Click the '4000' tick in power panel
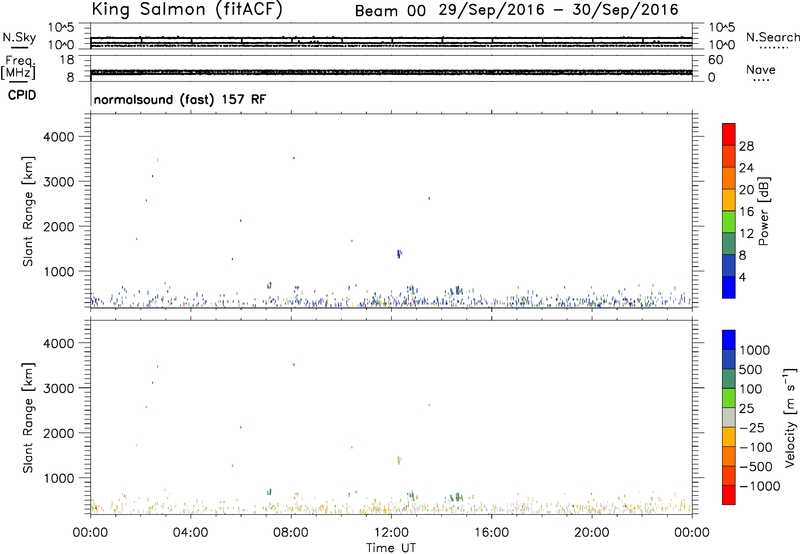Image resolution: width=800 pixels, height=554 pixels. (x=58, y=137)
